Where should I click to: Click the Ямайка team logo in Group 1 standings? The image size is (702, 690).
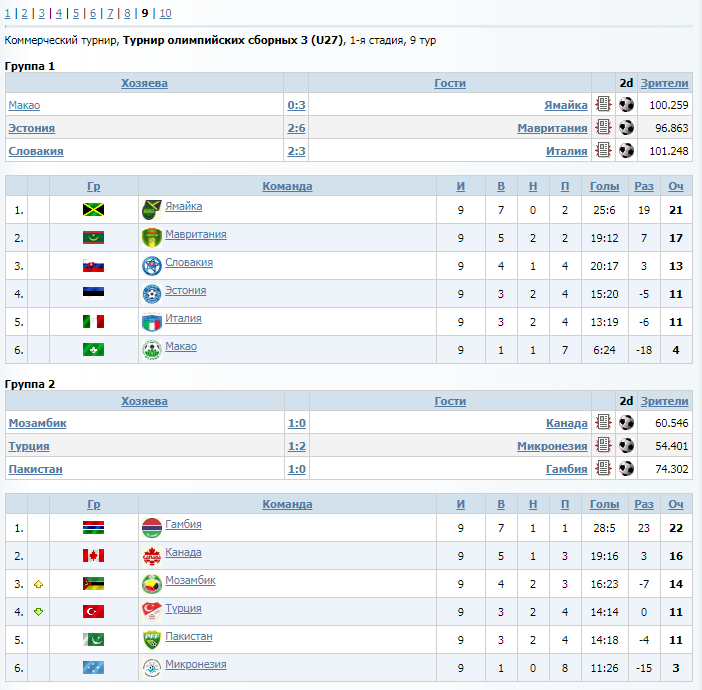(x=151, y=210)
